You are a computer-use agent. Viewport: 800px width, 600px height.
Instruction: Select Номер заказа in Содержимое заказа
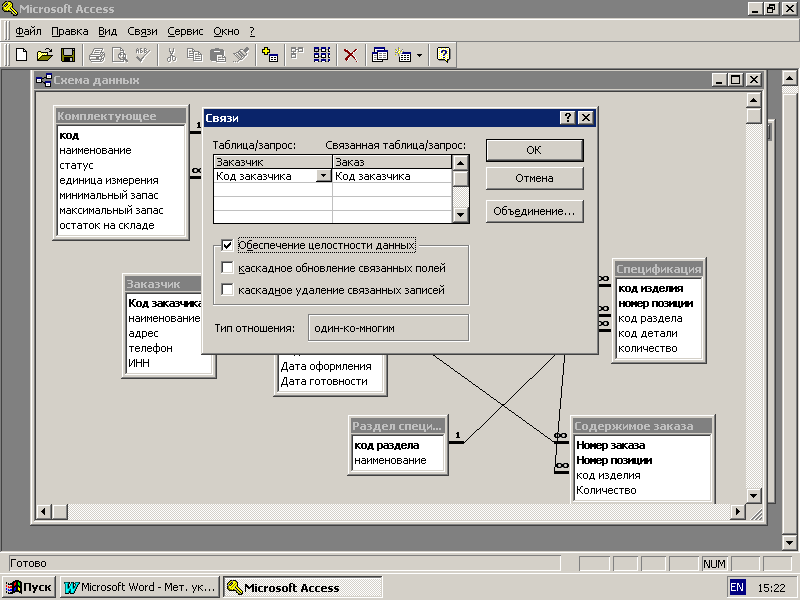tap(611, 445)
